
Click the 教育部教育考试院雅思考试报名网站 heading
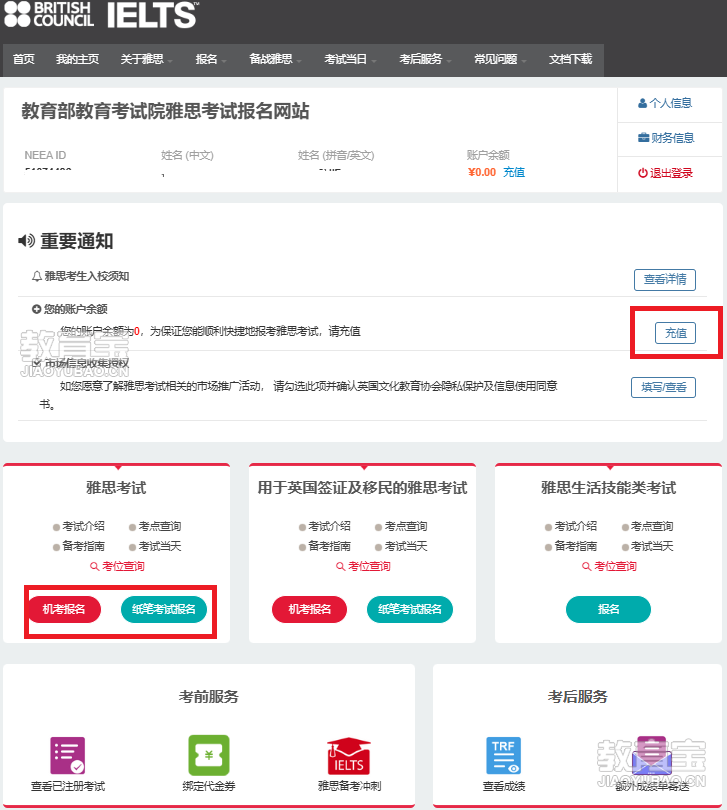coord(165,111)
